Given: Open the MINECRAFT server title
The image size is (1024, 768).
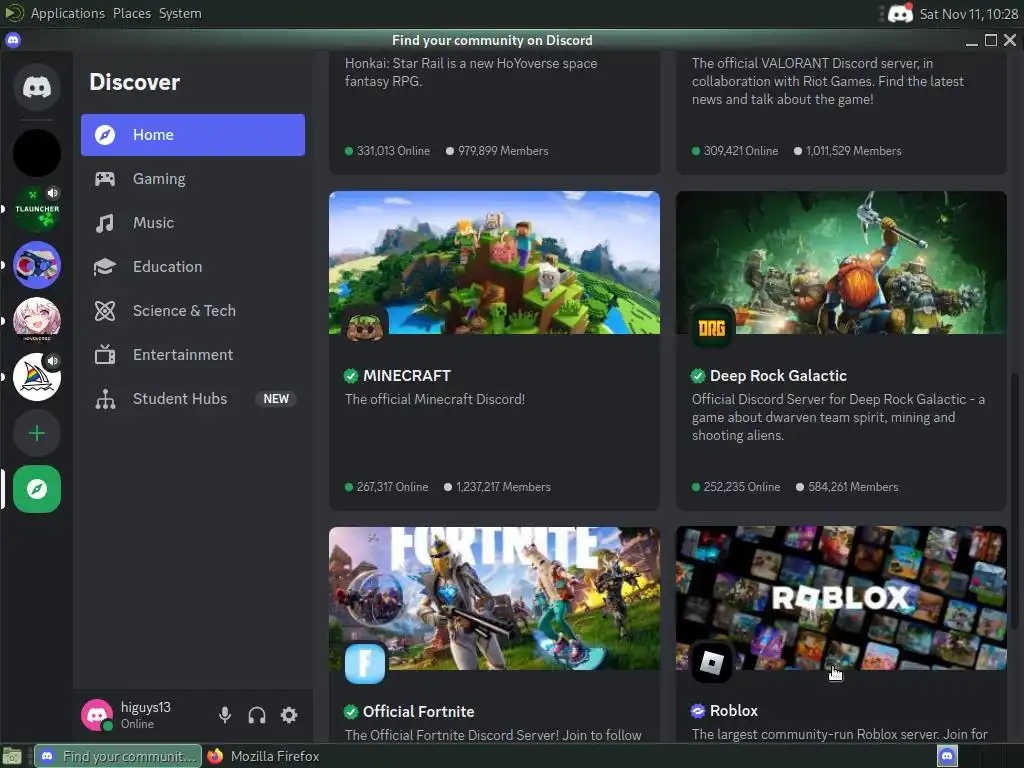Looking at the screenshot, I should (406, 376).
